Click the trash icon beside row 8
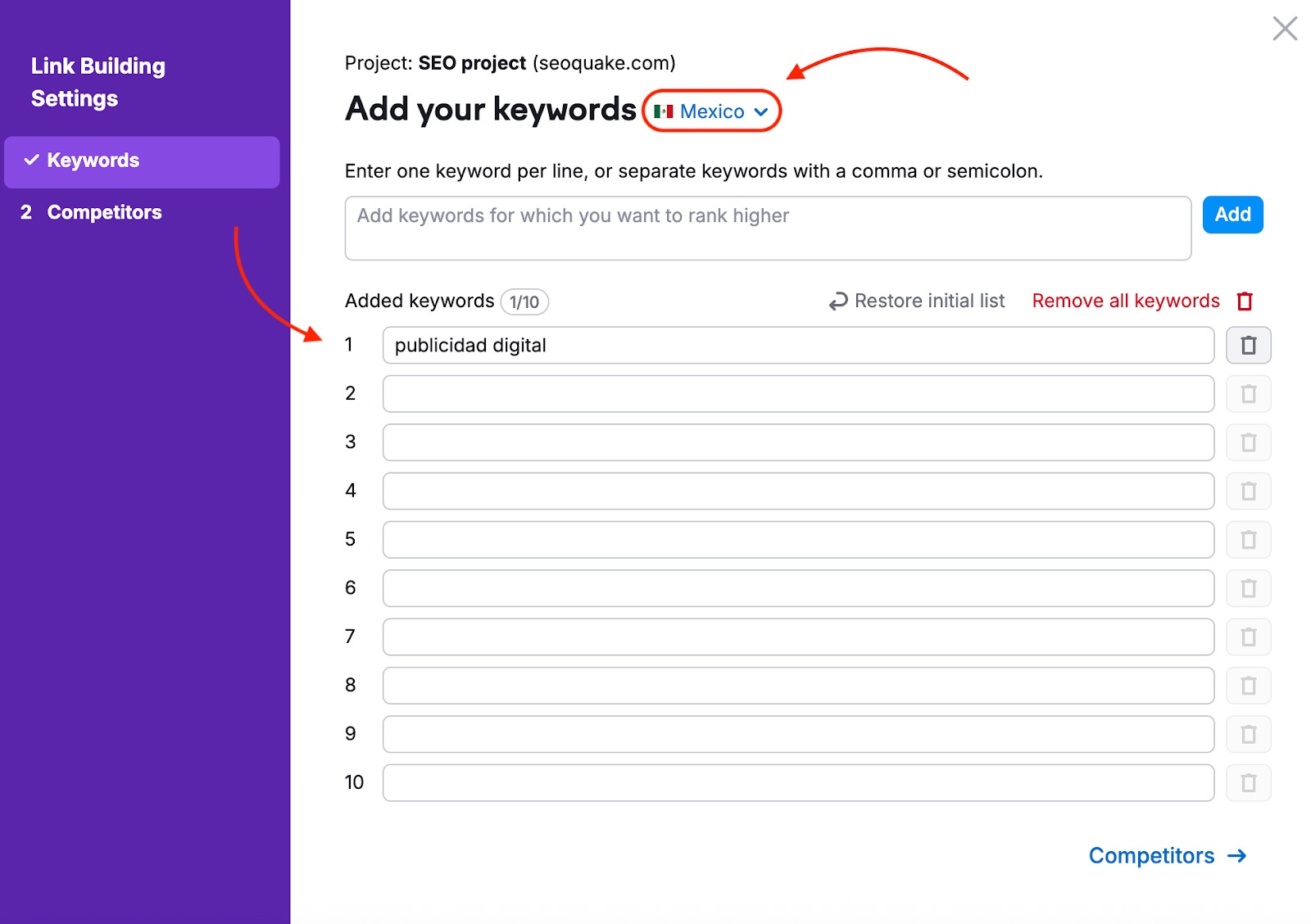1311x924 pixels. [x=1248, y=686]
